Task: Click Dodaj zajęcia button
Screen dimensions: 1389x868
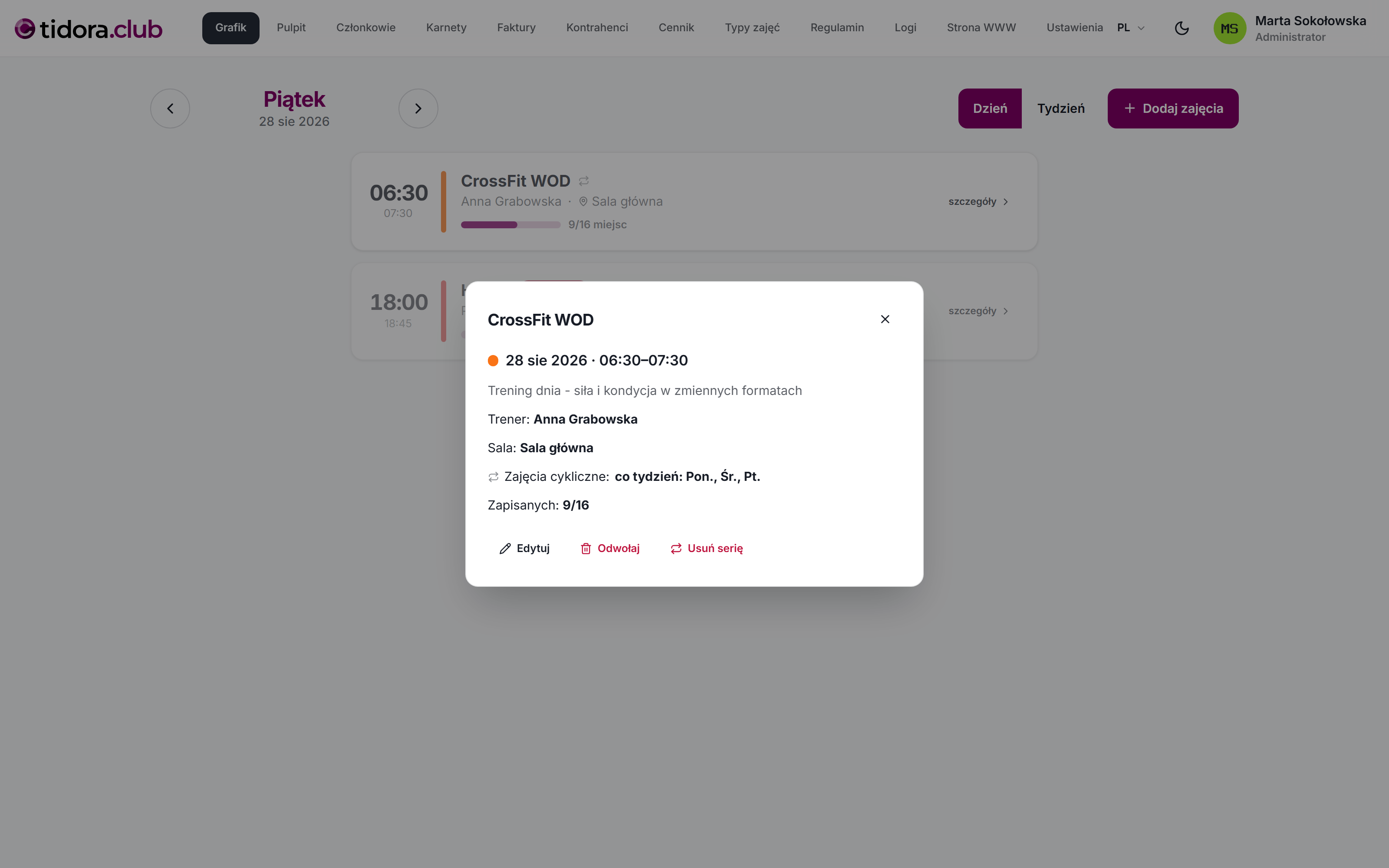Action: pos(1172,108)
